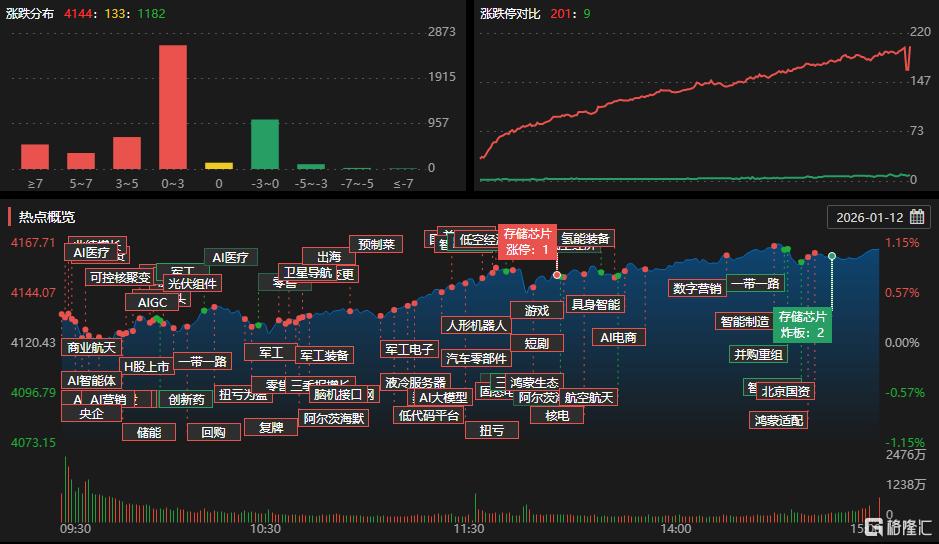Open the 低代码平台 tag
Image resolution: width=939 pixels, height=544 pixels.
(x=429, y=415)
